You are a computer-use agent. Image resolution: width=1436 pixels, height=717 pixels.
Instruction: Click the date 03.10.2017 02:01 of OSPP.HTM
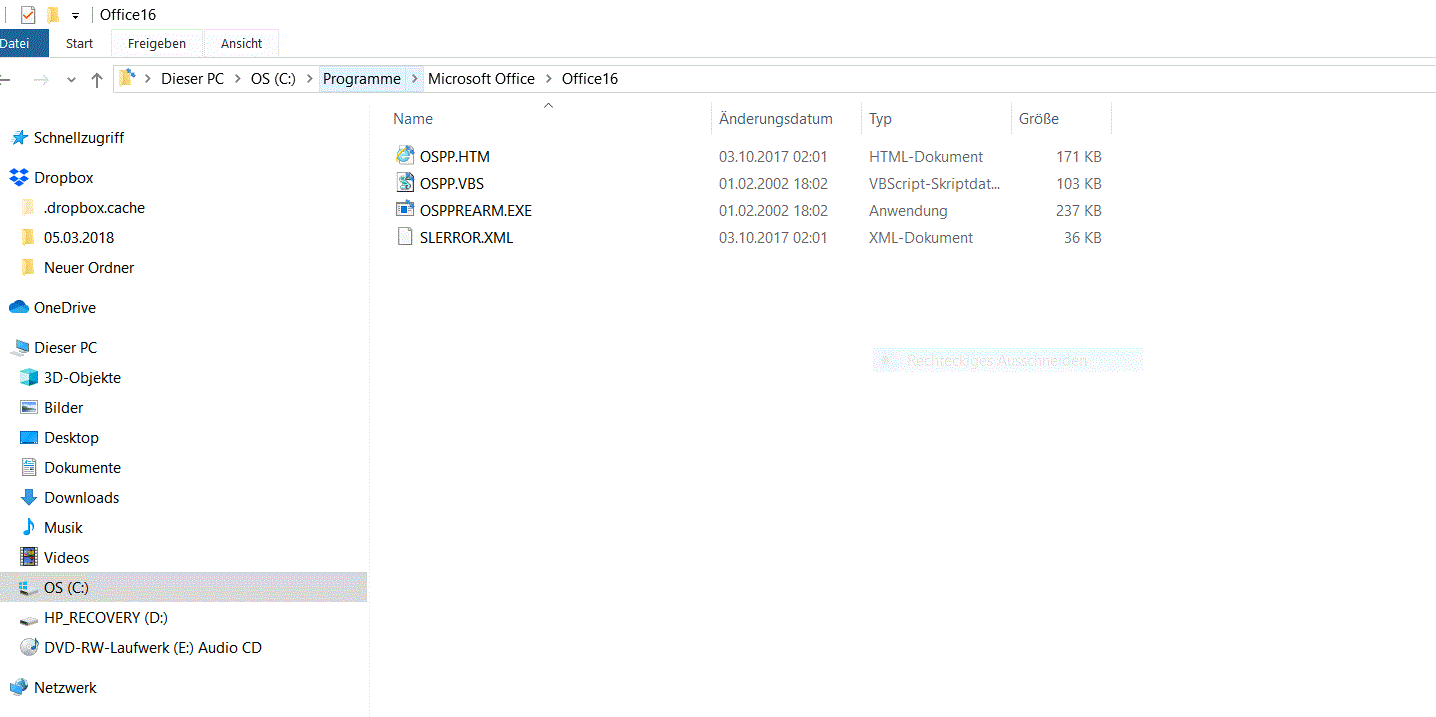pos(773,157)
